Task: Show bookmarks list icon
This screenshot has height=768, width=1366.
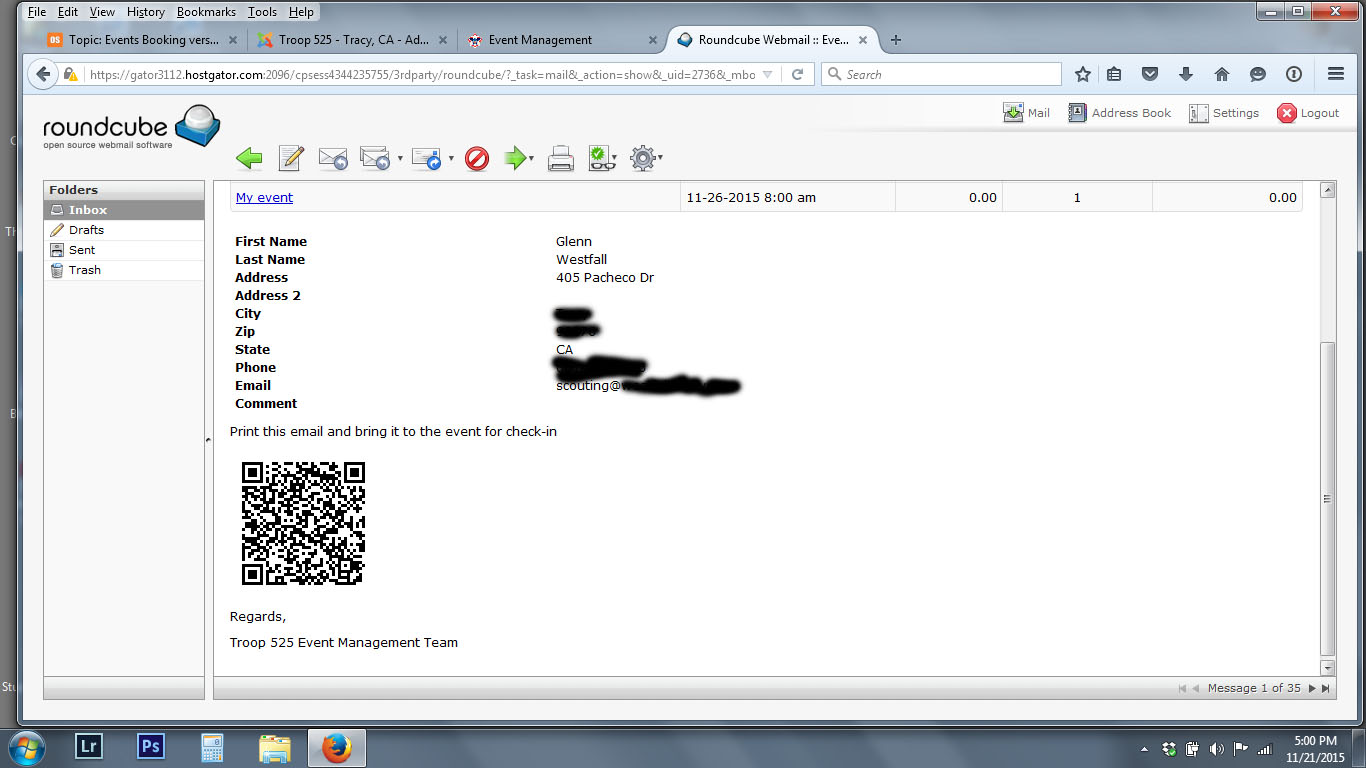Action: point(1114,74)
